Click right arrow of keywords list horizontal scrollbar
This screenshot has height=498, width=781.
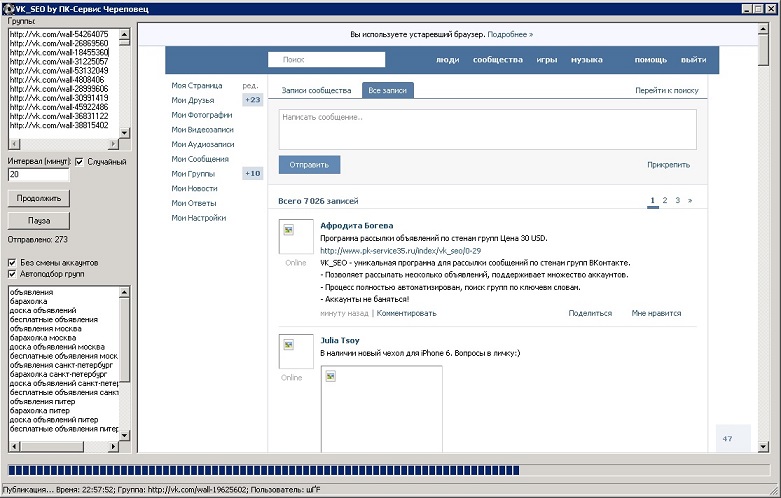114,446
